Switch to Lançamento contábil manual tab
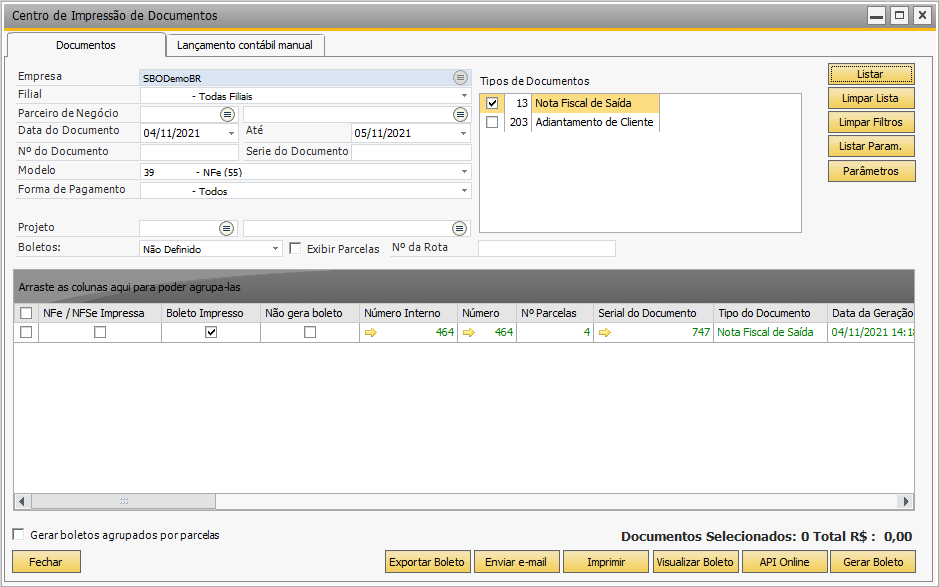The height and width of the screenshot is (587, 940). click(x=245, y=45)
